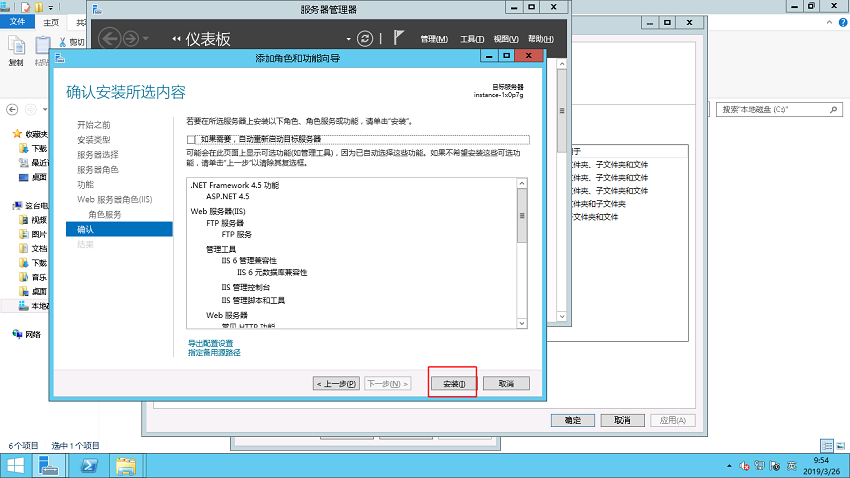The width and height of the screenshot is (850, 478).
Task: Open 主页 tab in Explorer ribbon
Action: pos(51,22)
